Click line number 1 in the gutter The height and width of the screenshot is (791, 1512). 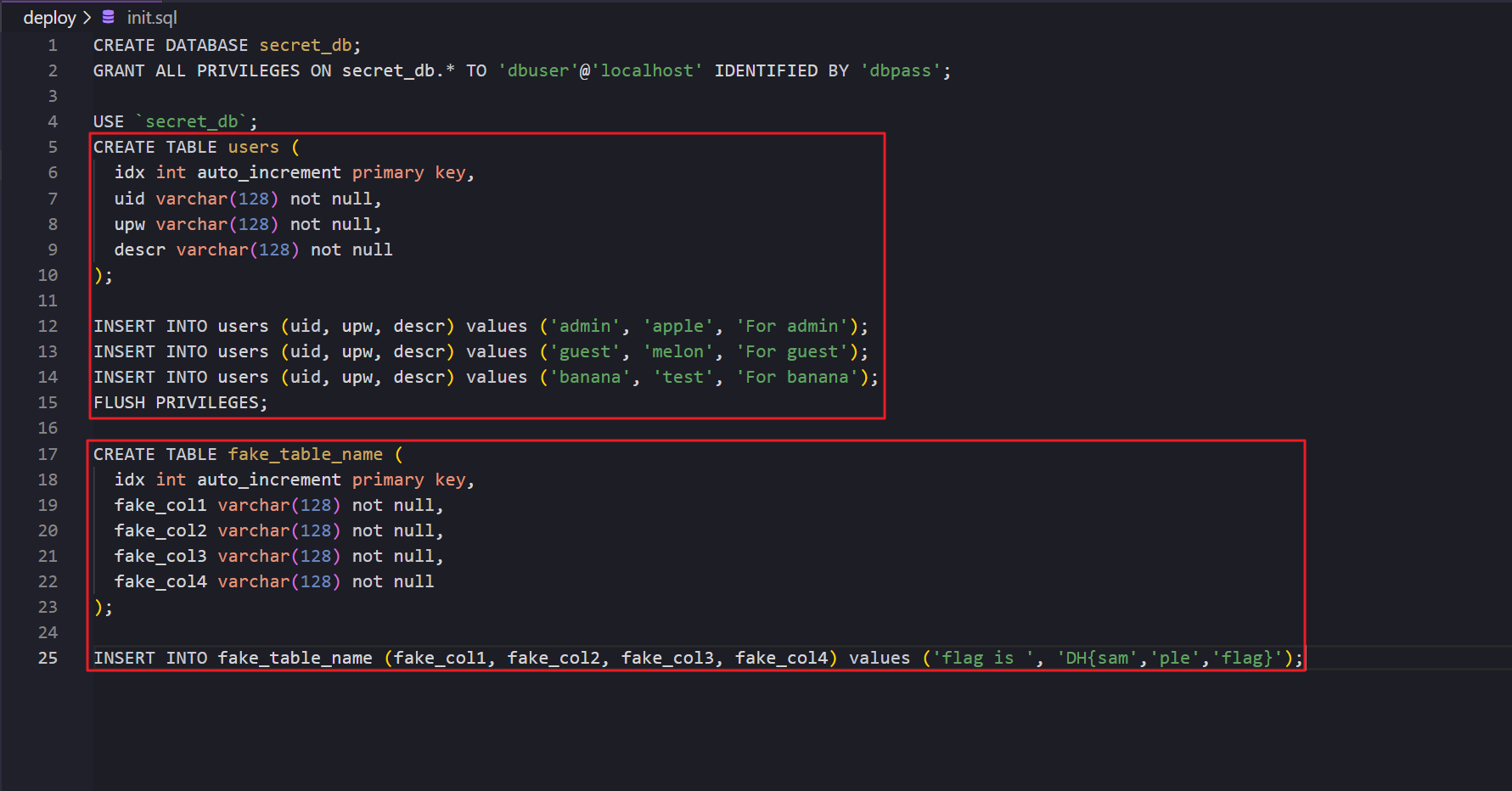pos(53,45)
